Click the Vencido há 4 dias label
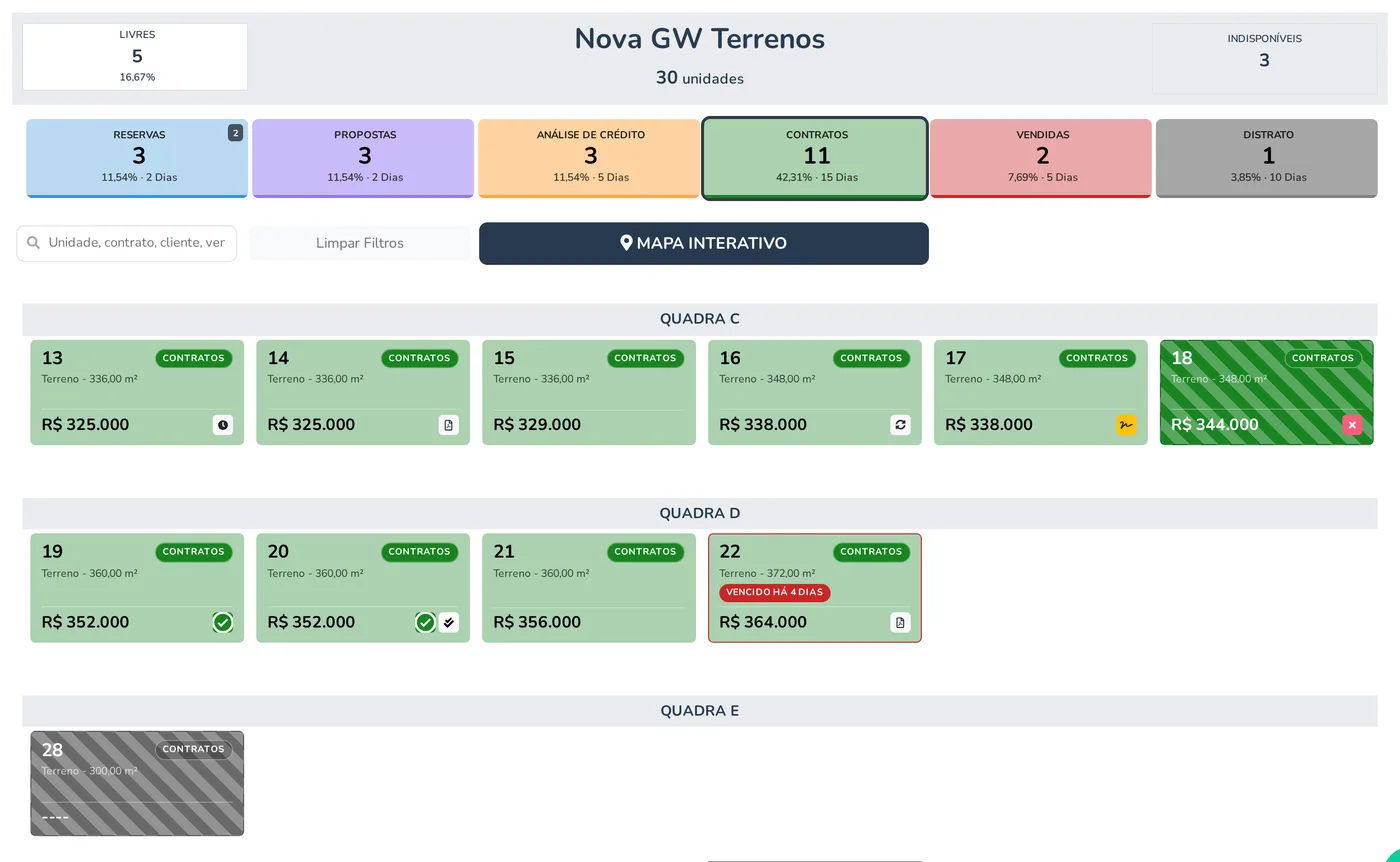 [775, 593]
